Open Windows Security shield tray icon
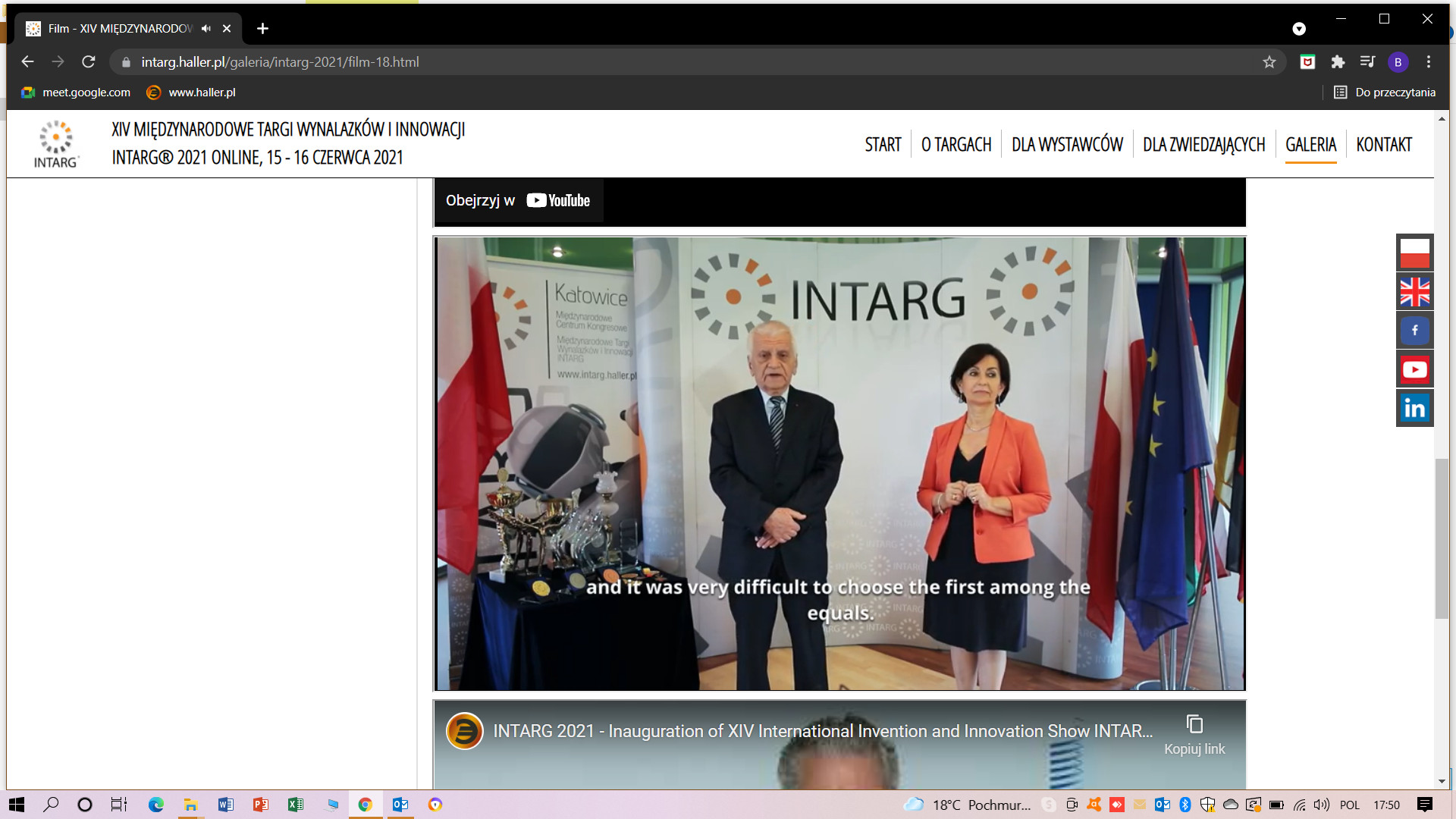1456x819 pixels. tap(1208, 805)
